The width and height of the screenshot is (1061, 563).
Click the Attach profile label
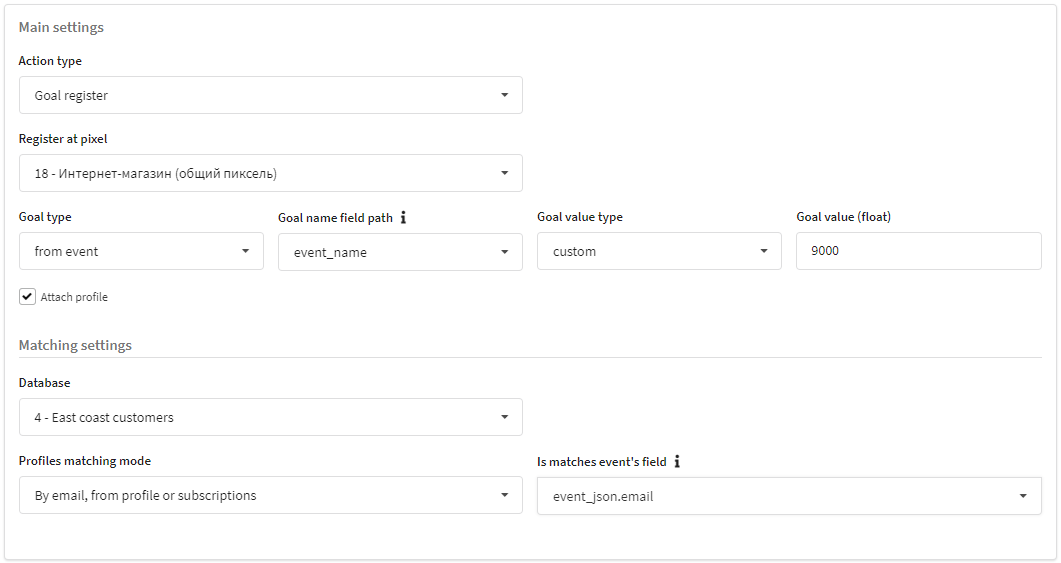74,297
